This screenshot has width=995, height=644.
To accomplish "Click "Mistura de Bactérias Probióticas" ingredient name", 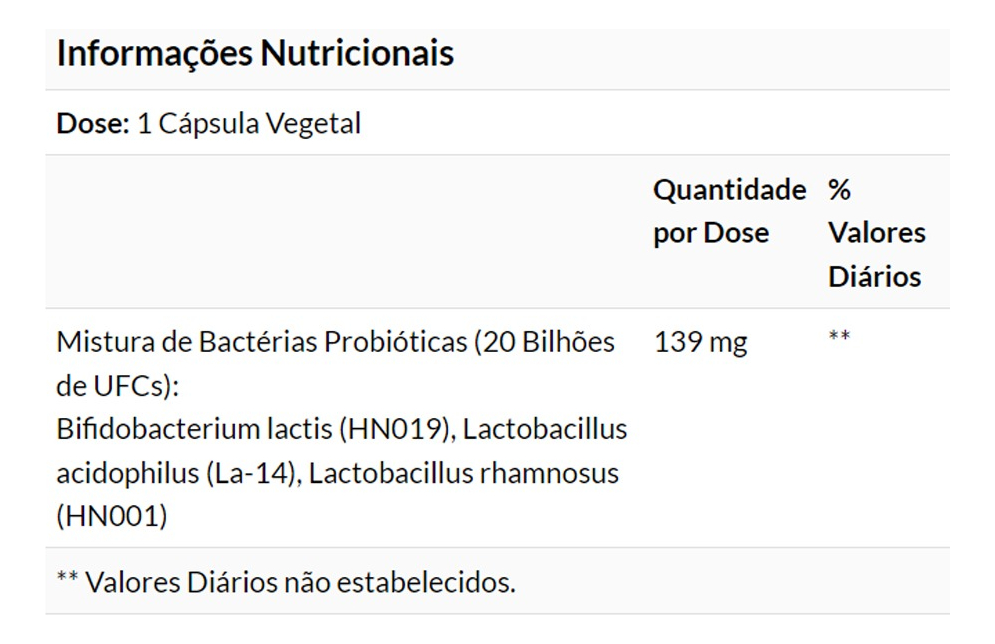I will point(261,342).
